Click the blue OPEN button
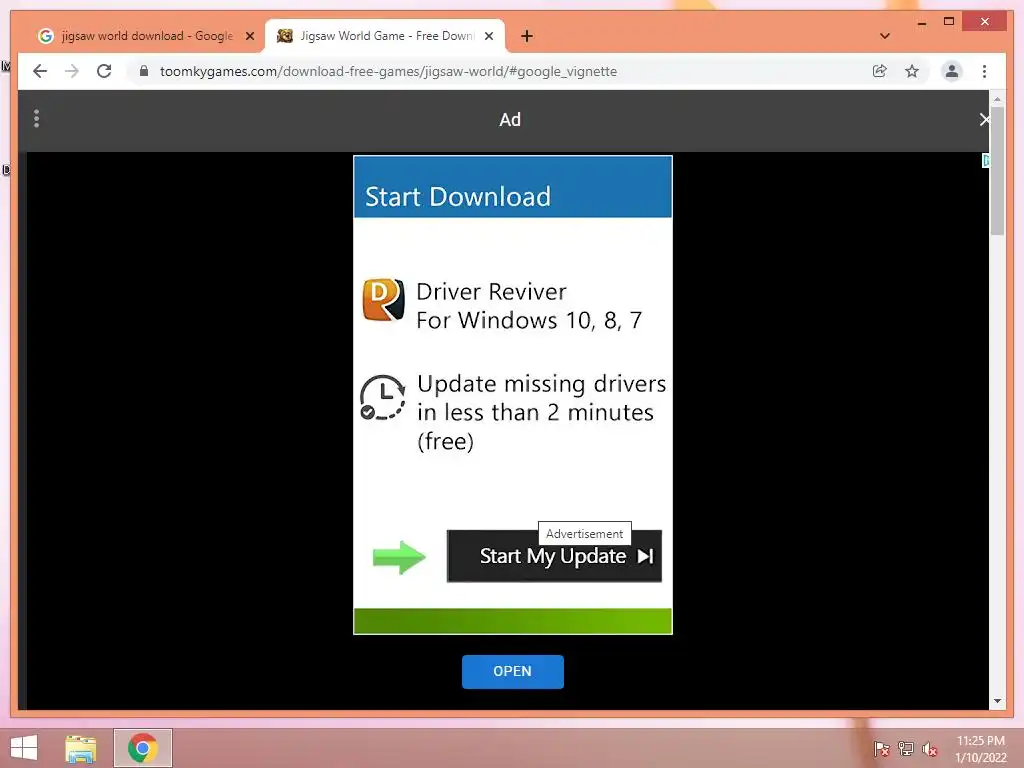This screenshot has width=1024, height=768. 513,671
